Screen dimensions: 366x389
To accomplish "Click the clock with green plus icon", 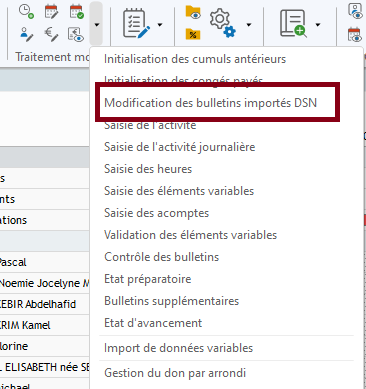I will pyautogui.click(x=26, y=11).
